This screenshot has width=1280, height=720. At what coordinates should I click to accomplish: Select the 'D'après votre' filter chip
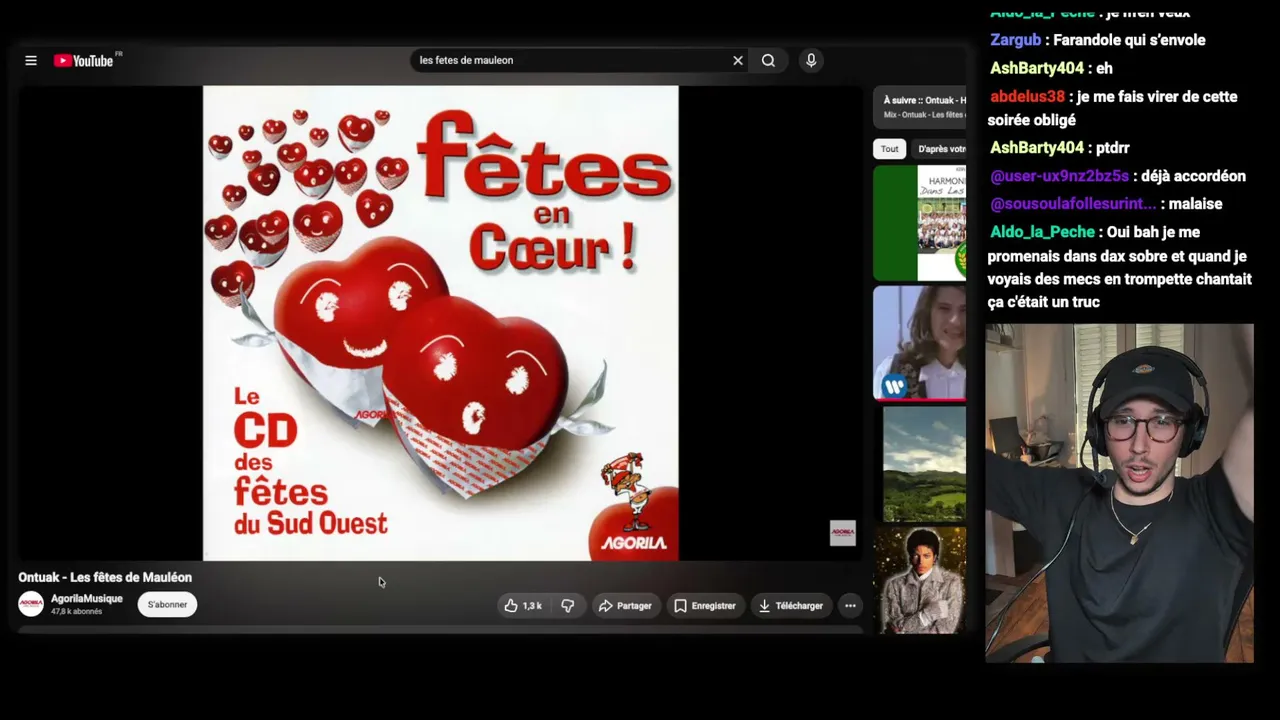pos(940,149)
